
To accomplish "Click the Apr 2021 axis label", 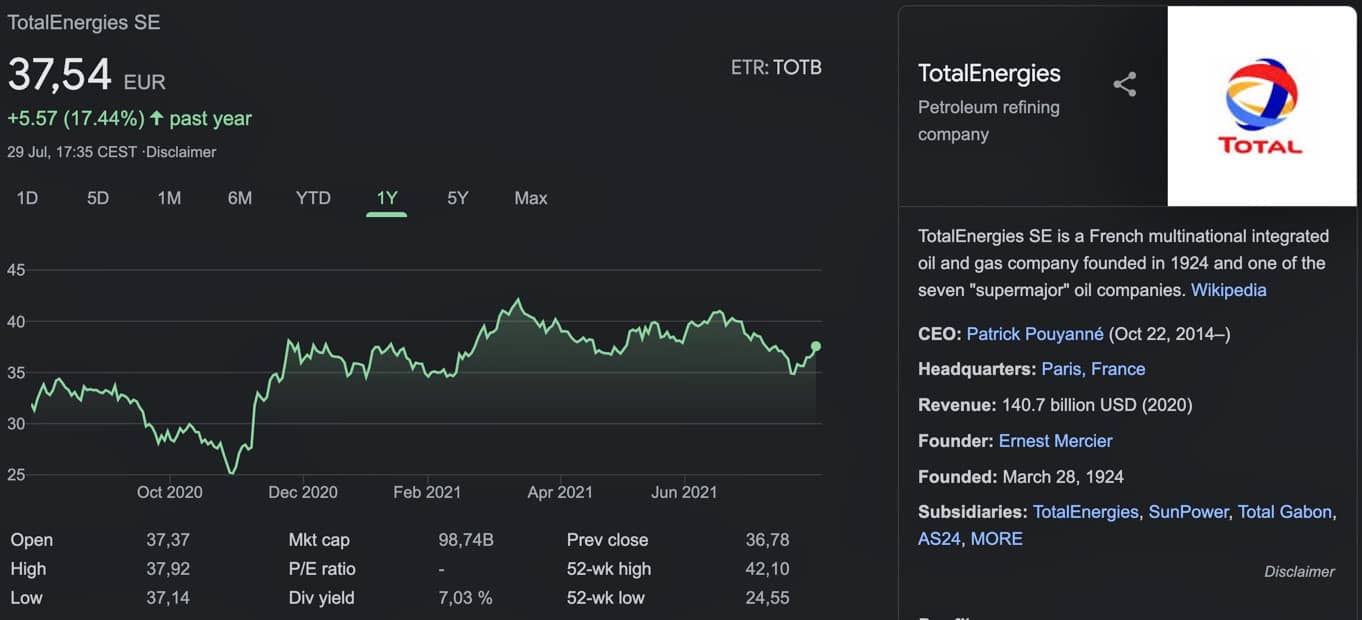I will pos(560,492).
